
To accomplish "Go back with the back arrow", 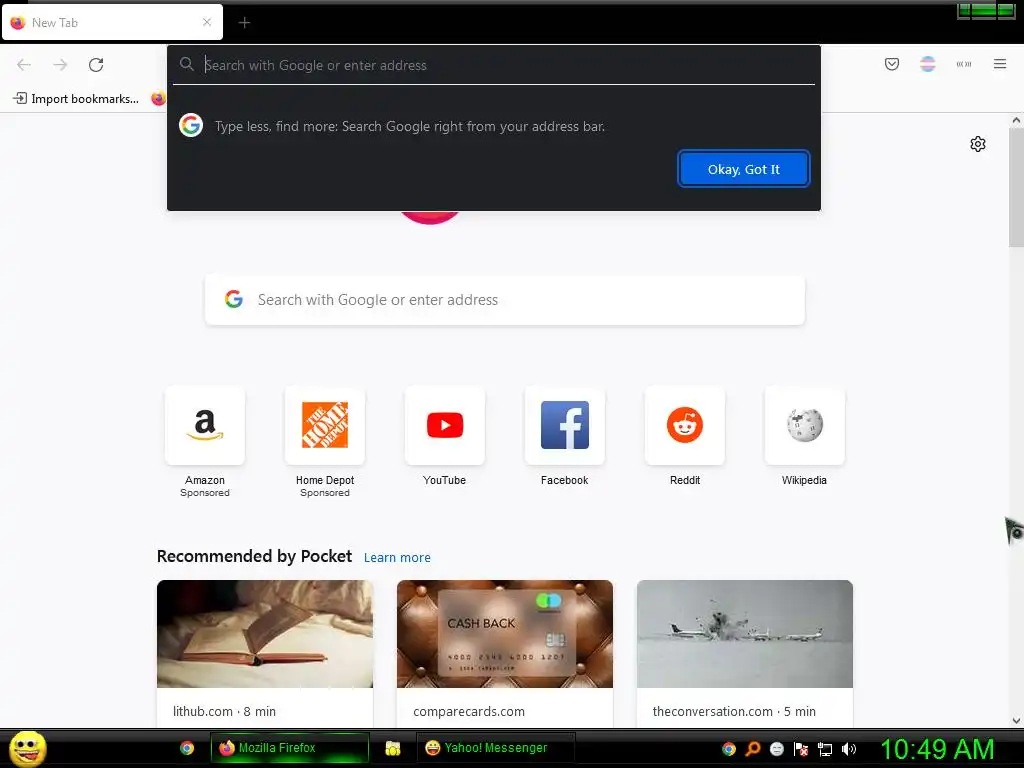I will (x=24, y=65).
